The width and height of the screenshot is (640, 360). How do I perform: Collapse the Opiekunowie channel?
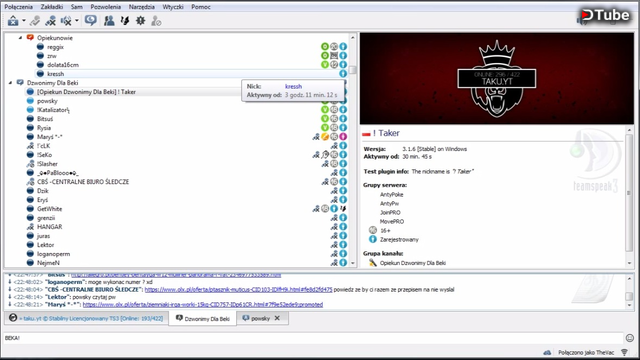coord(20,38)
